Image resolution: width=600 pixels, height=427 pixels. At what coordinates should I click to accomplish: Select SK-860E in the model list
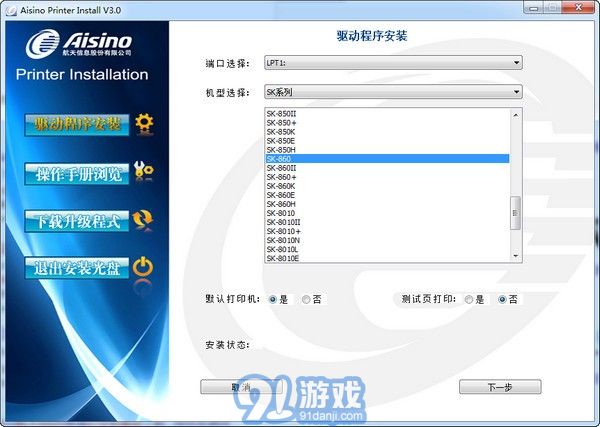(x=387, y=195)
